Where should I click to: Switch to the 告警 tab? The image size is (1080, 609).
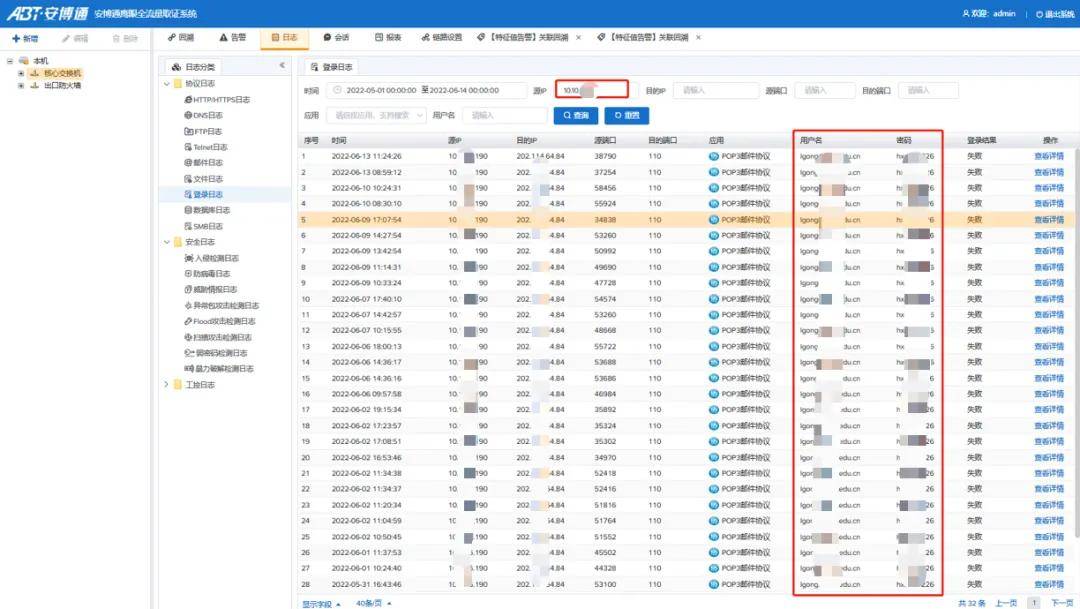tap(233, 37)
